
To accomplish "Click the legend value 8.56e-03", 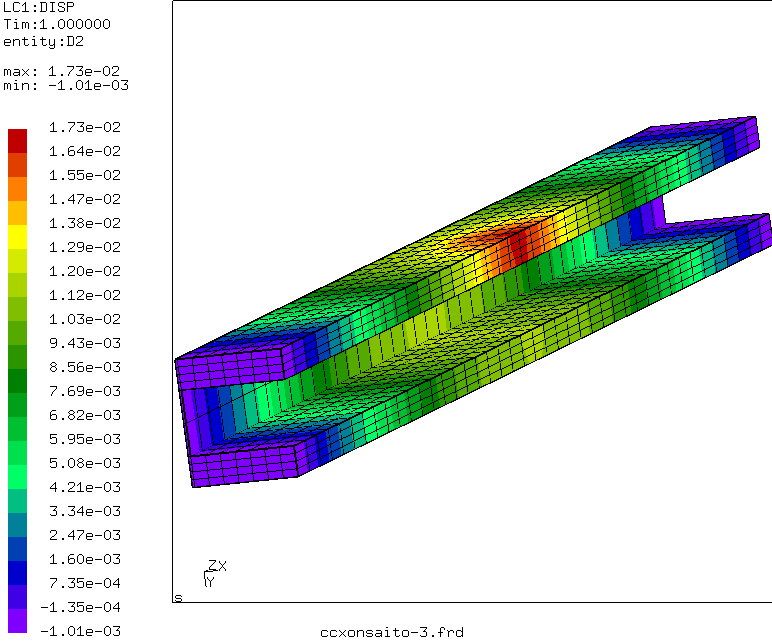I will (x=85, y=367).
